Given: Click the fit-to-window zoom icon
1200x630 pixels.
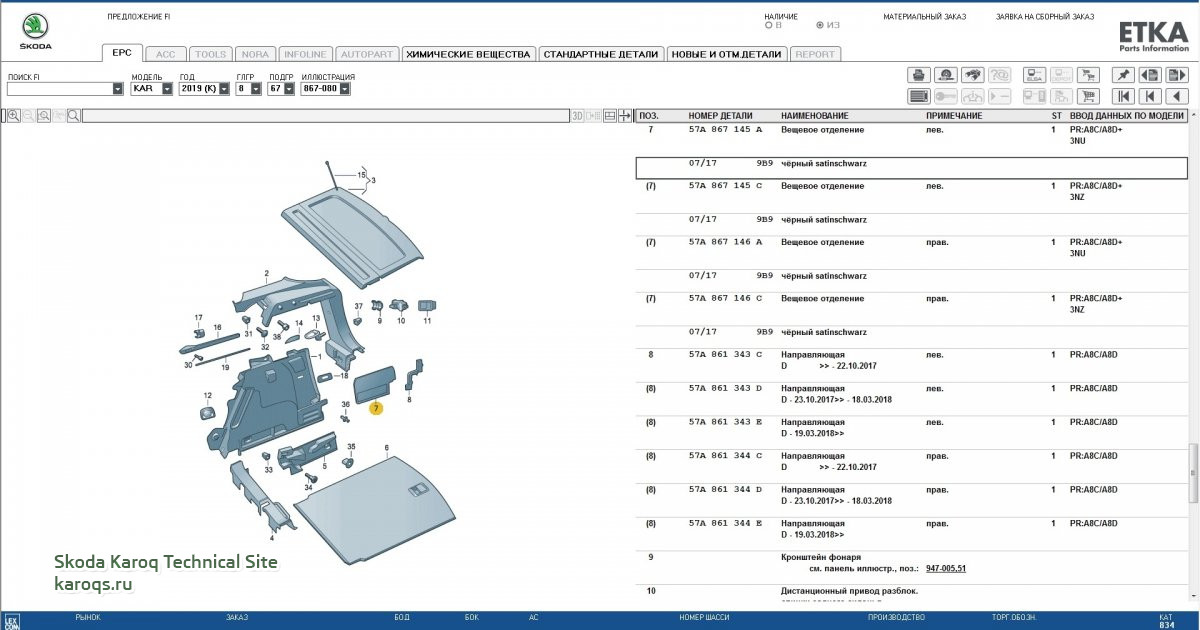Looking at the screenshot, I should tap(44, 116).
